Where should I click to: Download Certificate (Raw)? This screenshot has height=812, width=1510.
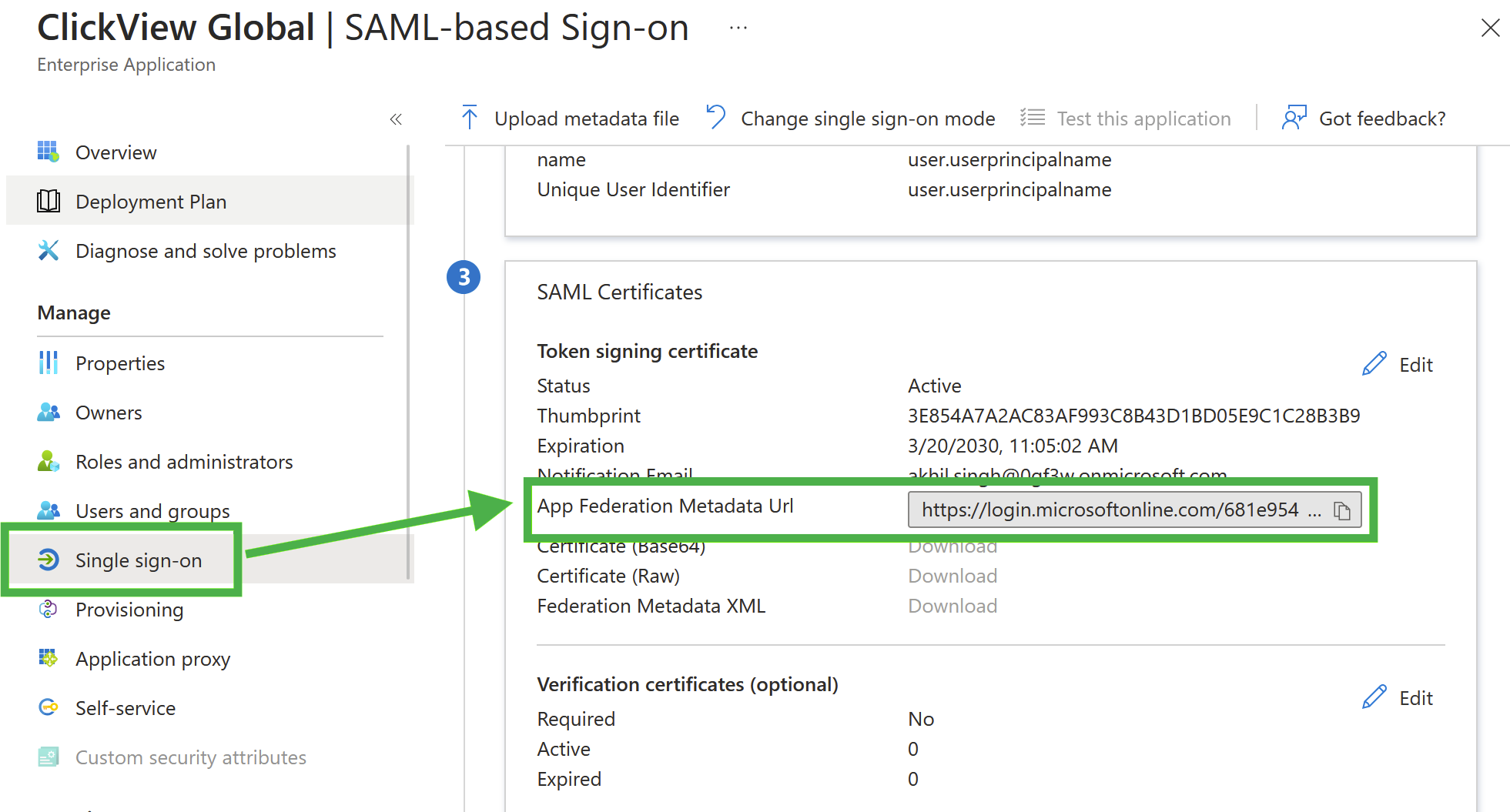click(x=953, y=576)
